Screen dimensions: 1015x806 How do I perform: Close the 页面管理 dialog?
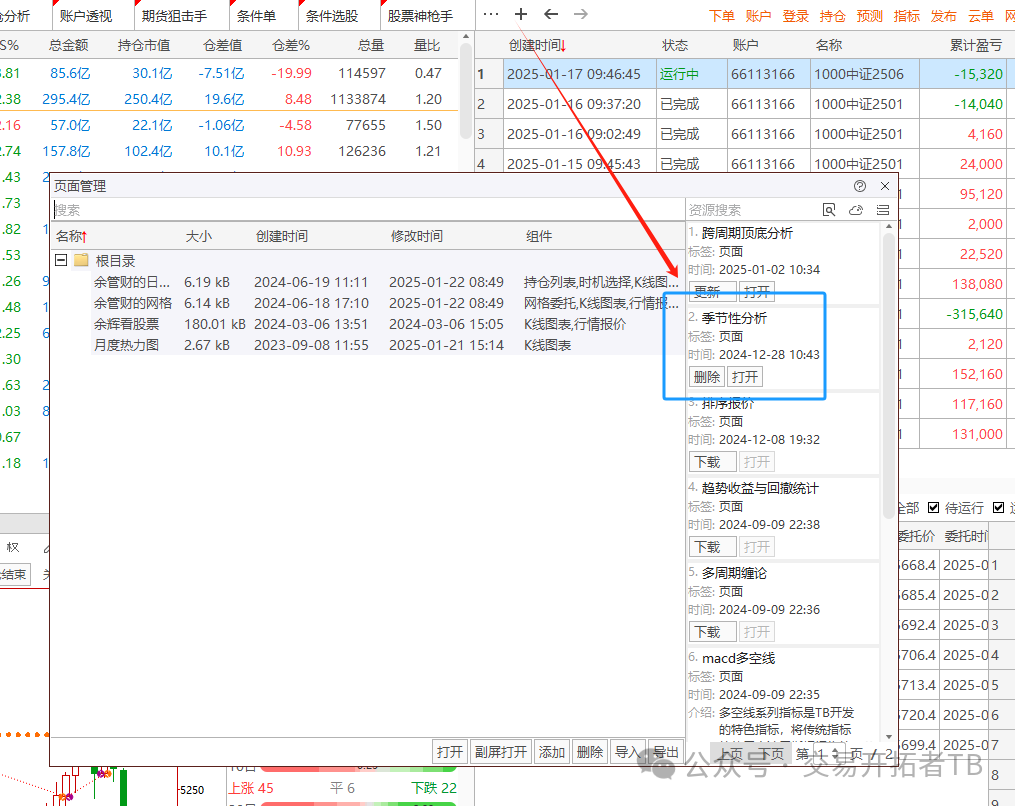885,186
